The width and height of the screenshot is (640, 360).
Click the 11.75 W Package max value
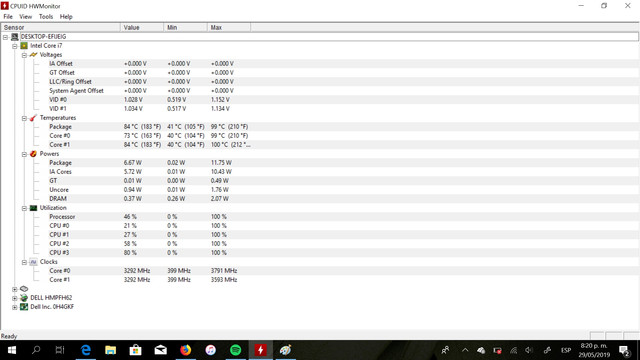tap(221, 162)
